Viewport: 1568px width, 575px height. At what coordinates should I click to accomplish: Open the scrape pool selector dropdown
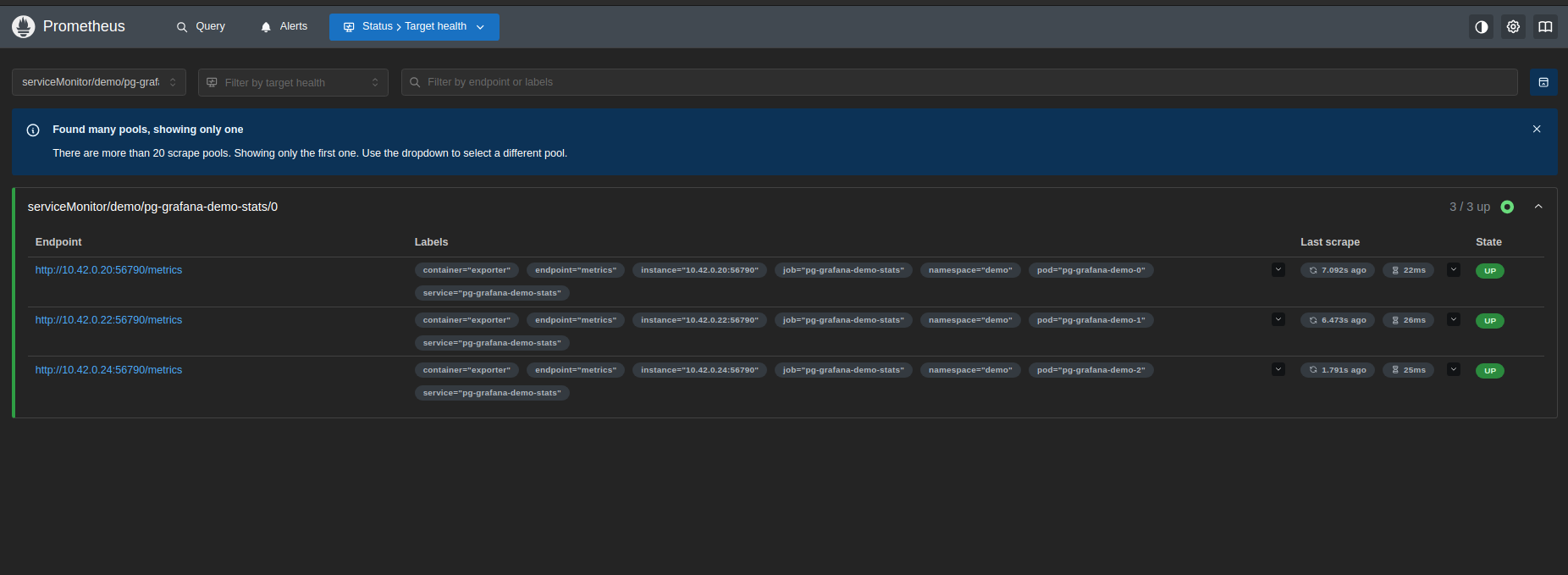pos(99,82)
